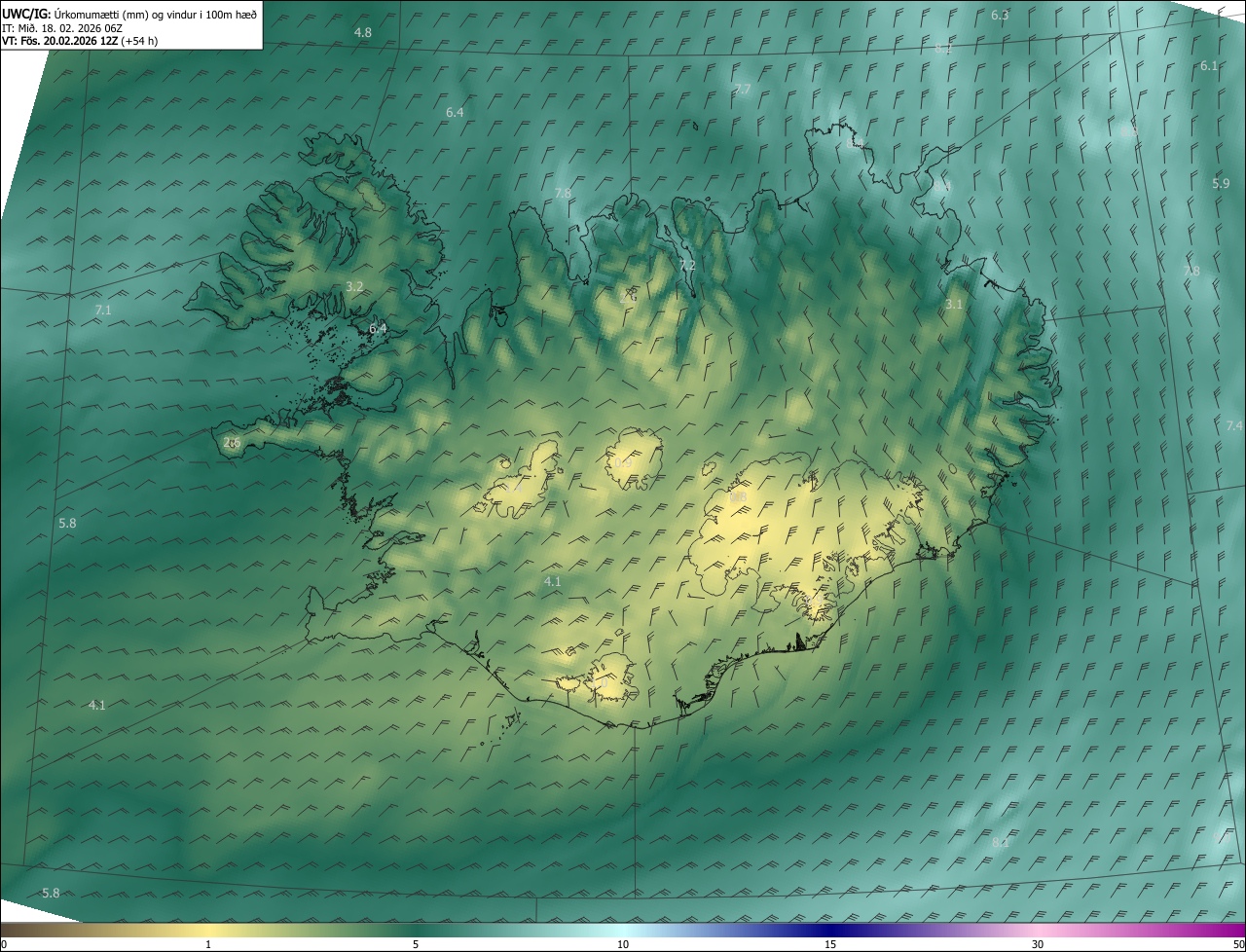
Task: Click the colorbar tick label "10"
Action: (623, 945)
